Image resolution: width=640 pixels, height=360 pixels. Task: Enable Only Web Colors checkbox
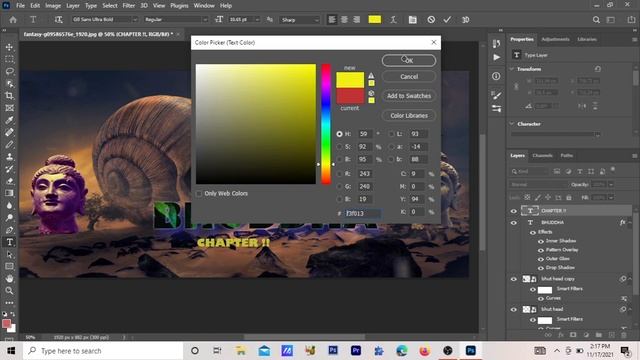coord(199,193)
